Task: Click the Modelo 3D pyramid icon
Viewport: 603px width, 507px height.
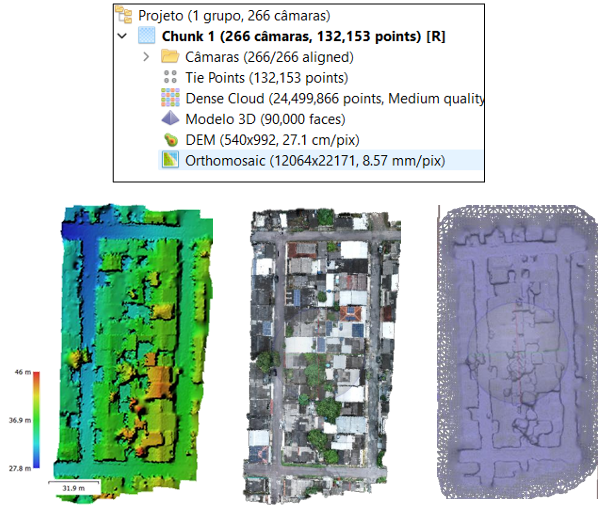Action: (170, 118)
